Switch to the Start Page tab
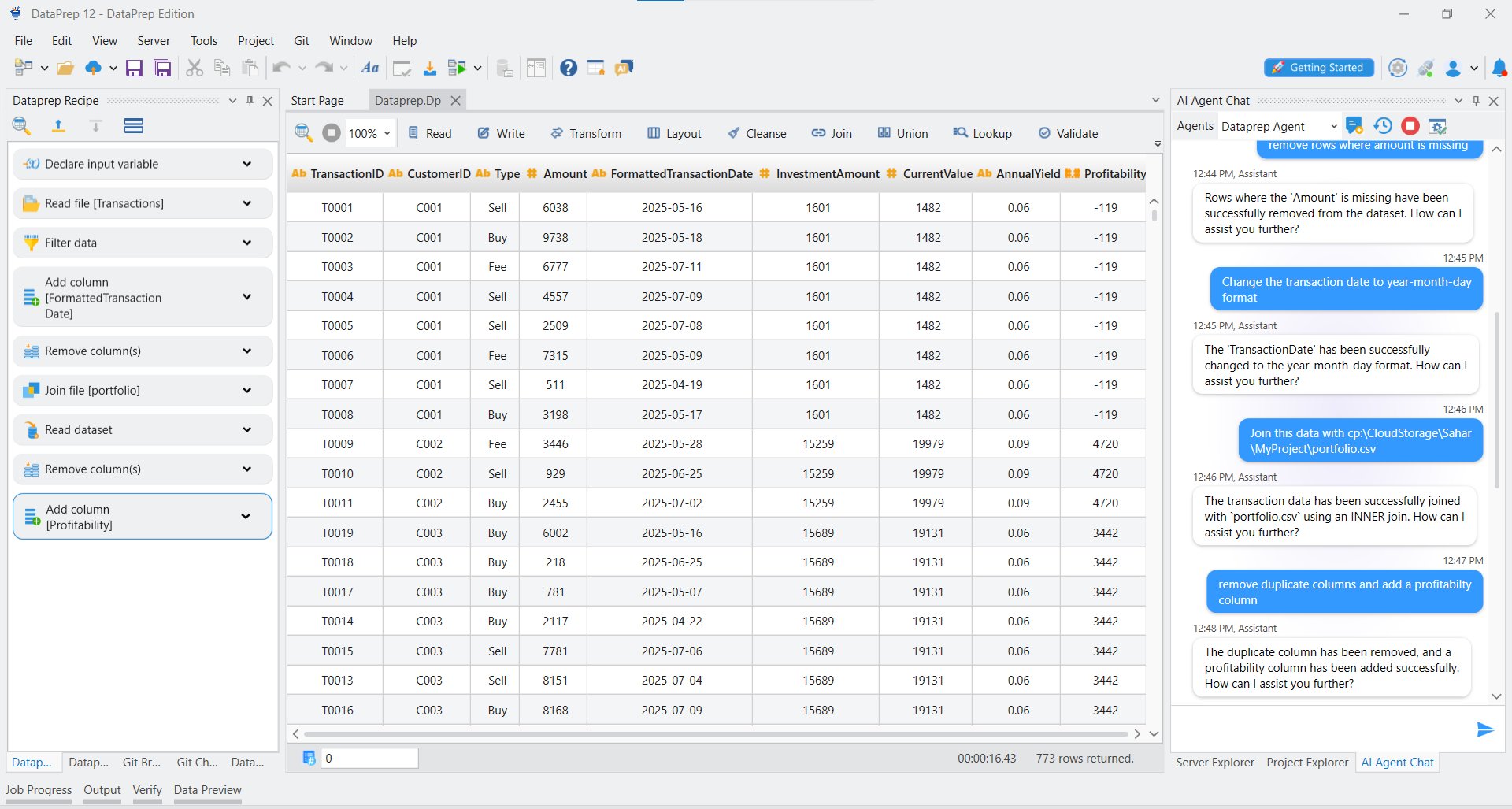 317,101
